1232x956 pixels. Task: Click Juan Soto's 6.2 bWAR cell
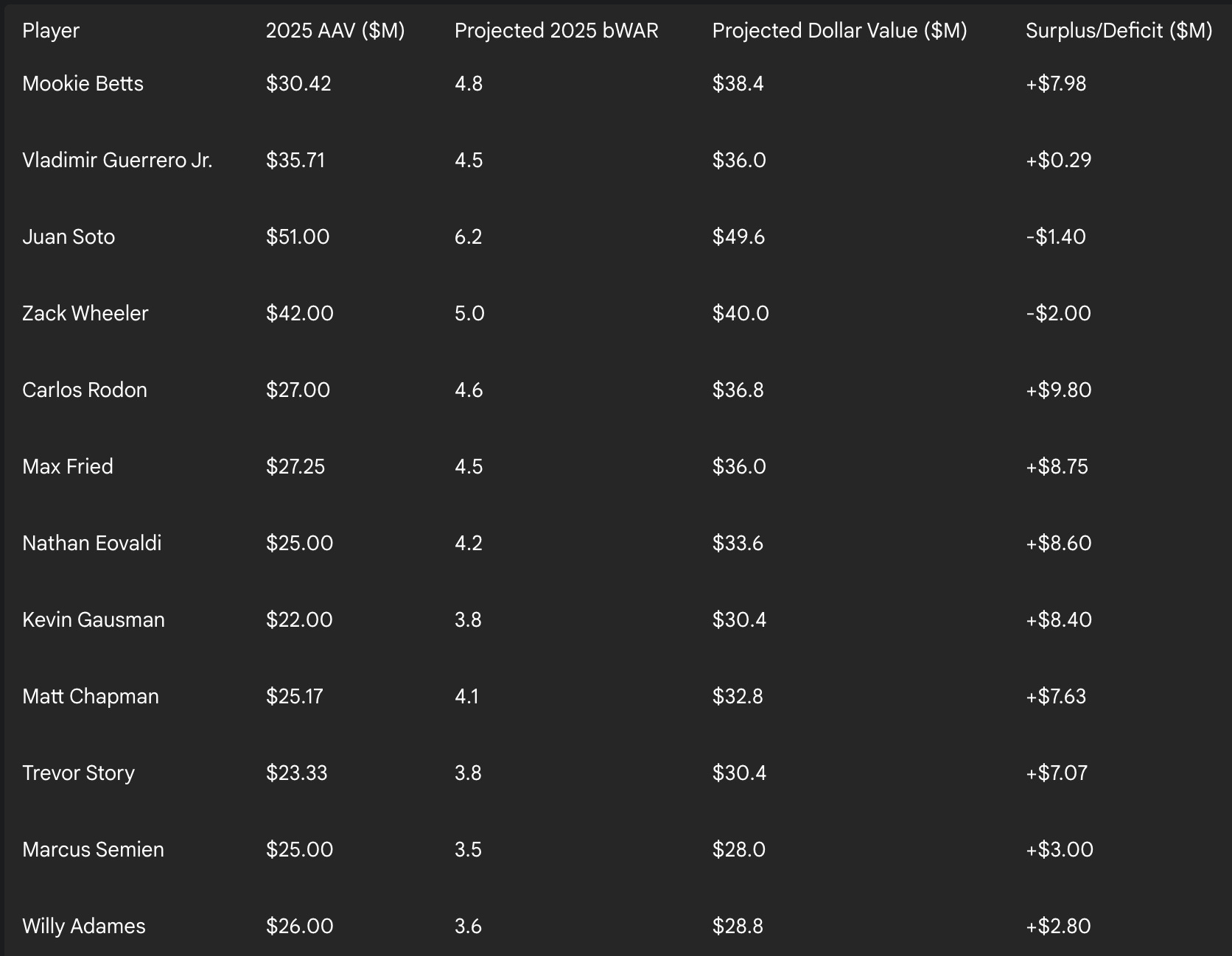point(469,237)
